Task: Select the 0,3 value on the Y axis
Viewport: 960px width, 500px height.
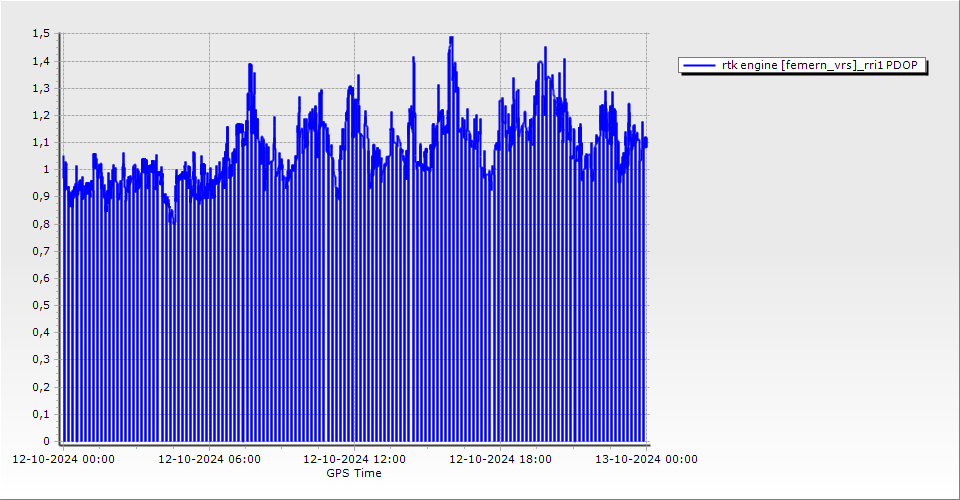Action: 40,360
